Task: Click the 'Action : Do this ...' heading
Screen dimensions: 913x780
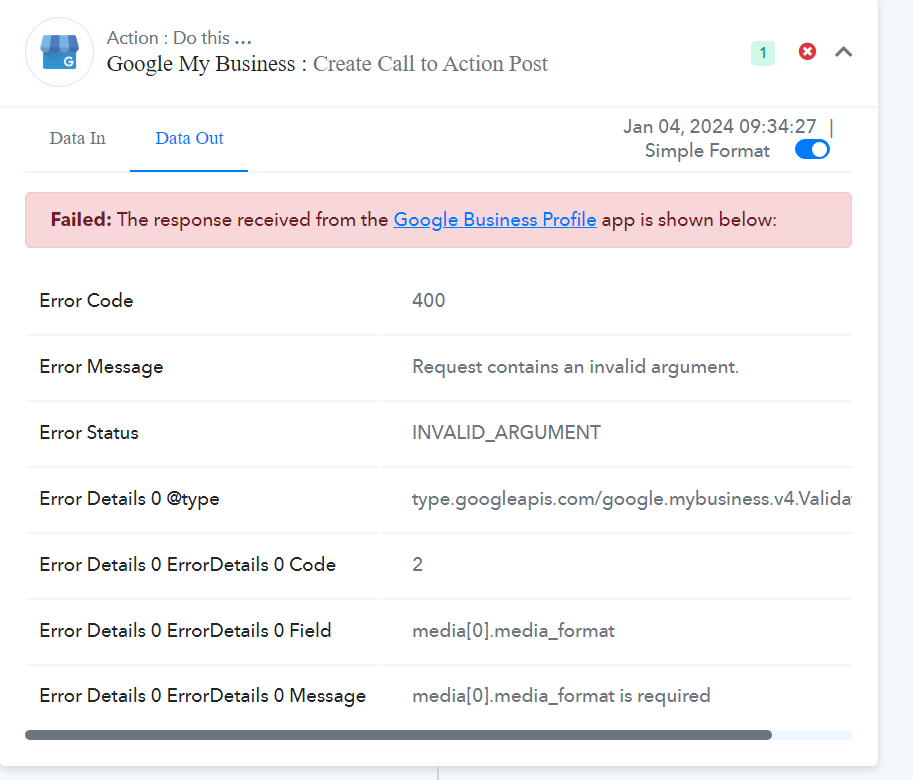Action: [179, 38]
